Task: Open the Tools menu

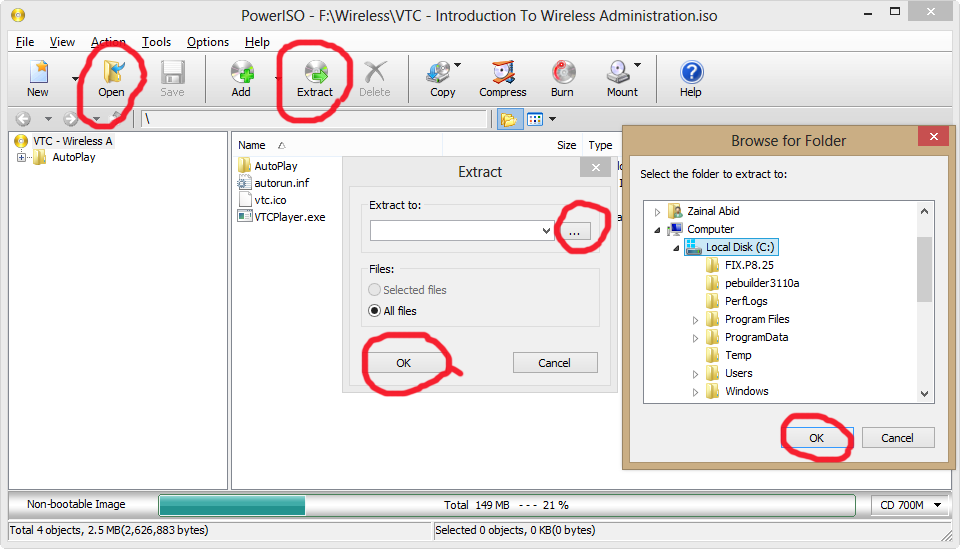Action: (156, 42)
